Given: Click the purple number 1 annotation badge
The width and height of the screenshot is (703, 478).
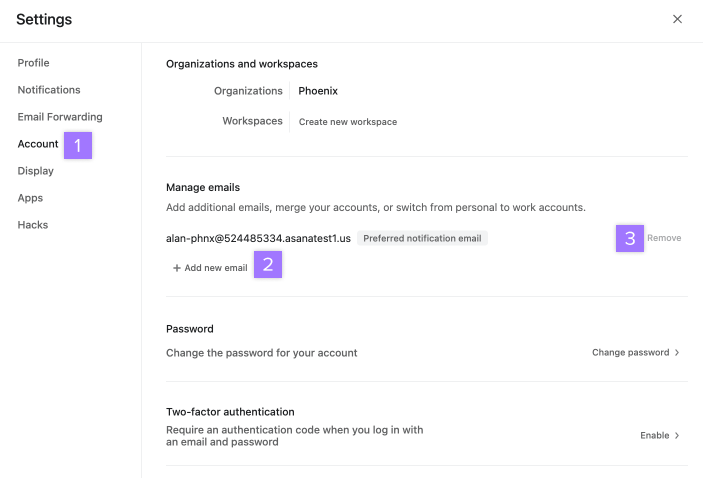Looking at the screenshot, I should coord(78,145).
